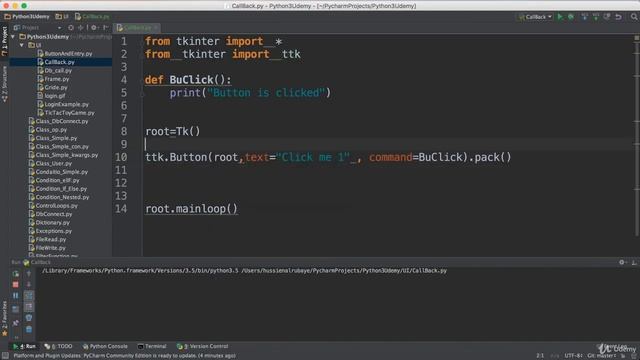The height and width of the screenshot is (360, 640).
Task: Open Dictionary.py in project tree
Action: coord(49,222)
